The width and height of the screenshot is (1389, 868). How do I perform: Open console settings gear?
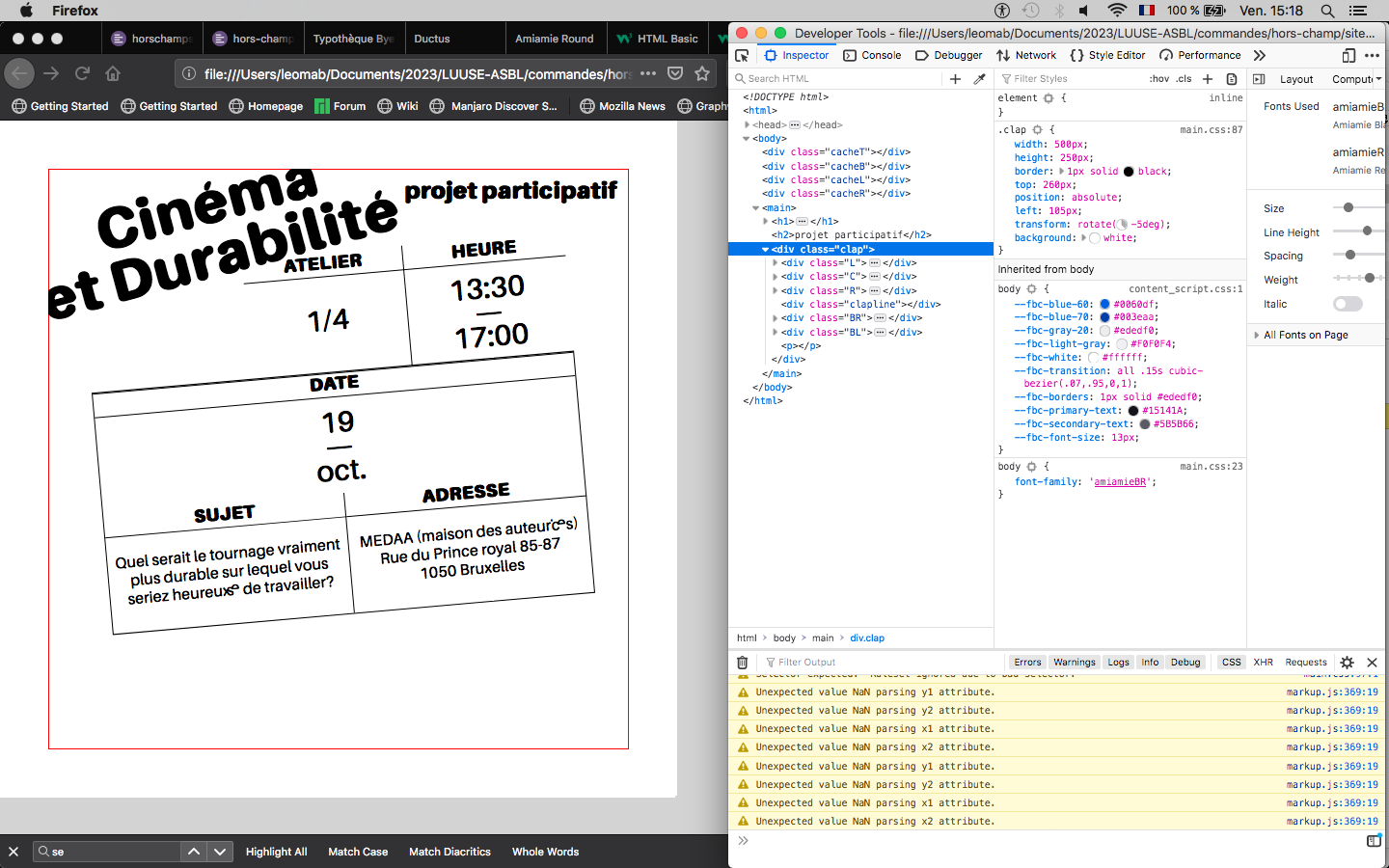[1347, 663]
